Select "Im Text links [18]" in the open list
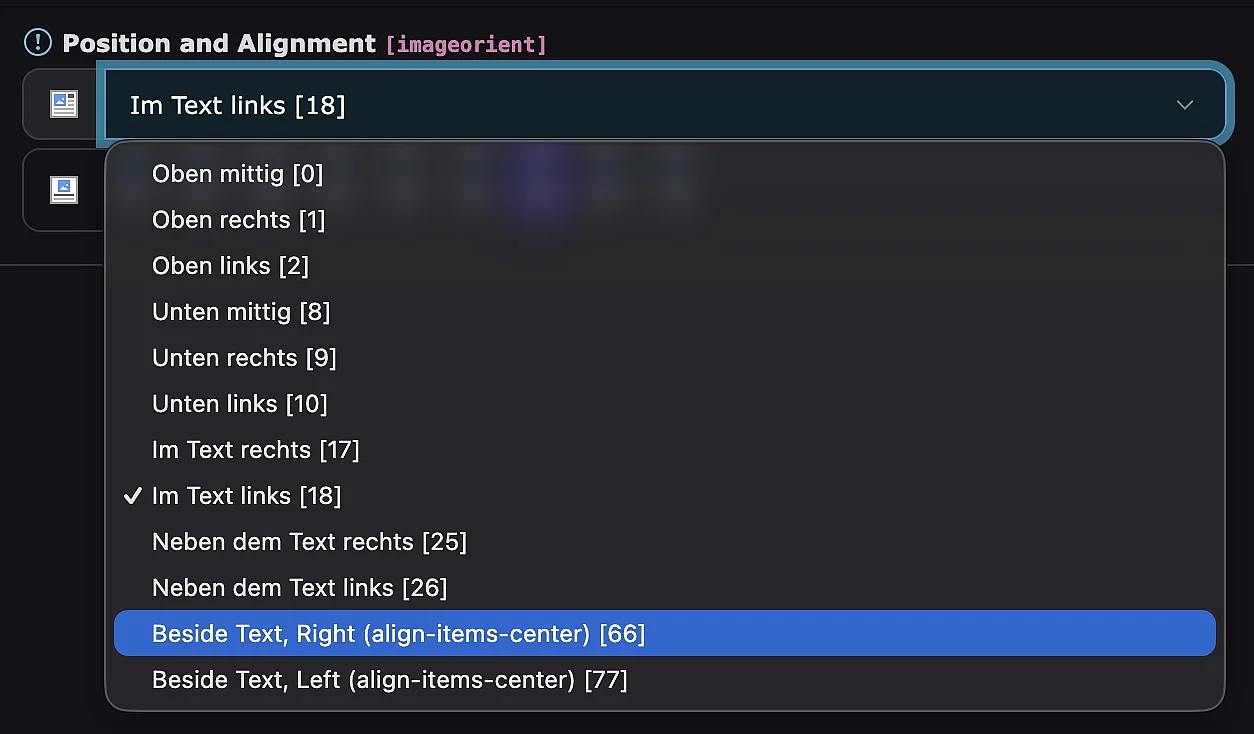The image size is (1254, 734). [247, 496]
